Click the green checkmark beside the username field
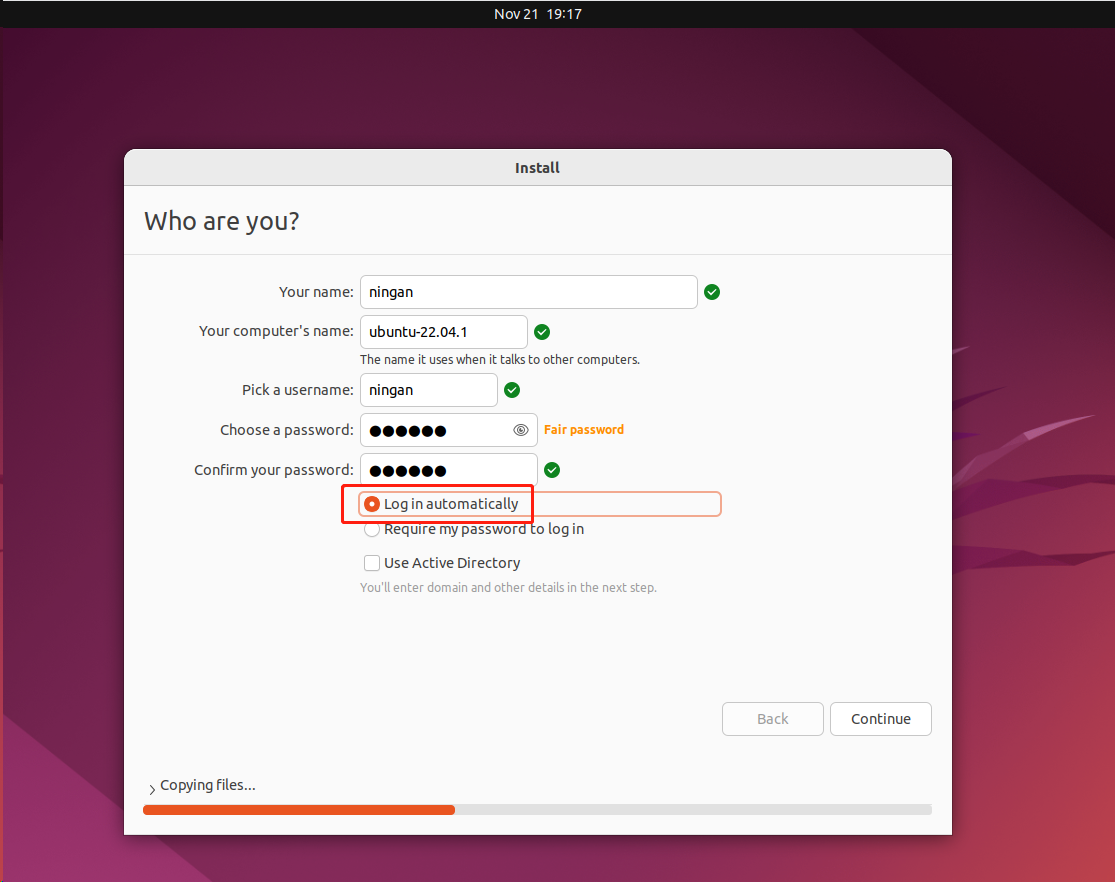1115x882 pixels. click(512, 390)
